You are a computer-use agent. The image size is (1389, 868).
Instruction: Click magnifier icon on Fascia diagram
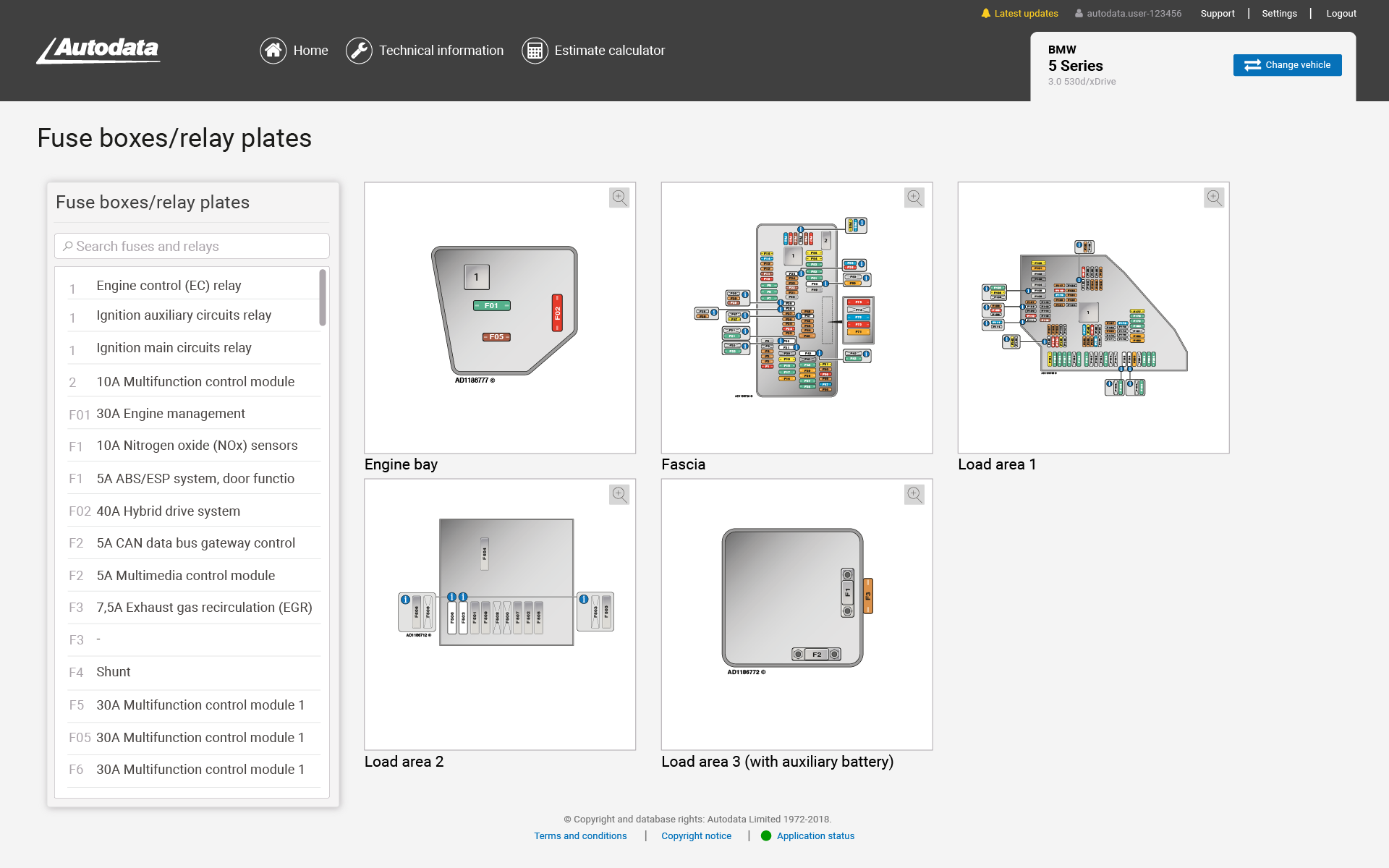pyautogui.click(x=914, y=197)
